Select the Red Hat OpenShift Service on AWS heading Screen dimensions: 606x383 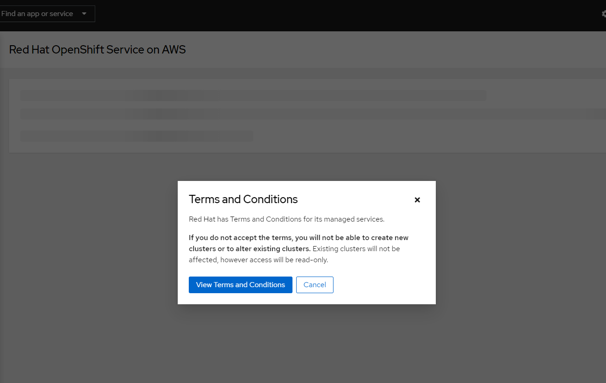coord(97,50)
